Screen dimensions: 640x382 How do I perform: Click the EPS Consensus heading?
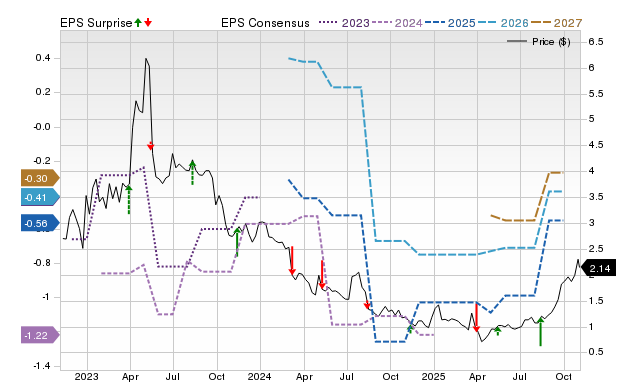(265, 23)
